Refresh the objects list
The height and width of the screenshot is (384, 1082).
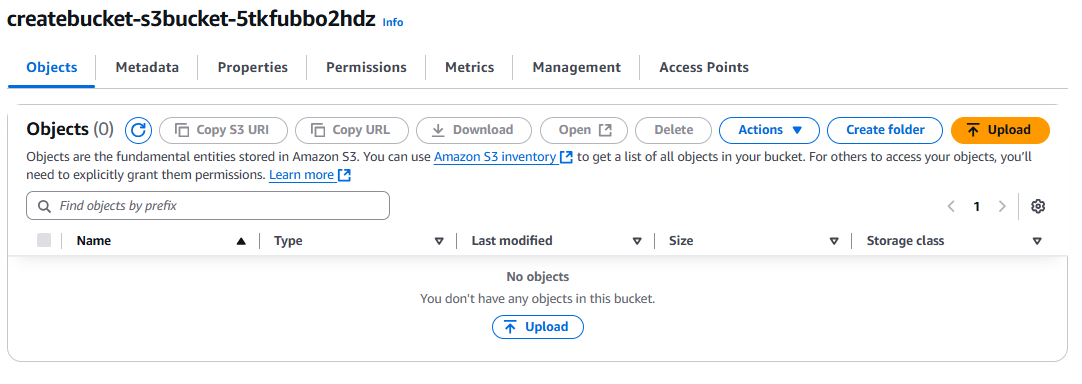(138, 130)
